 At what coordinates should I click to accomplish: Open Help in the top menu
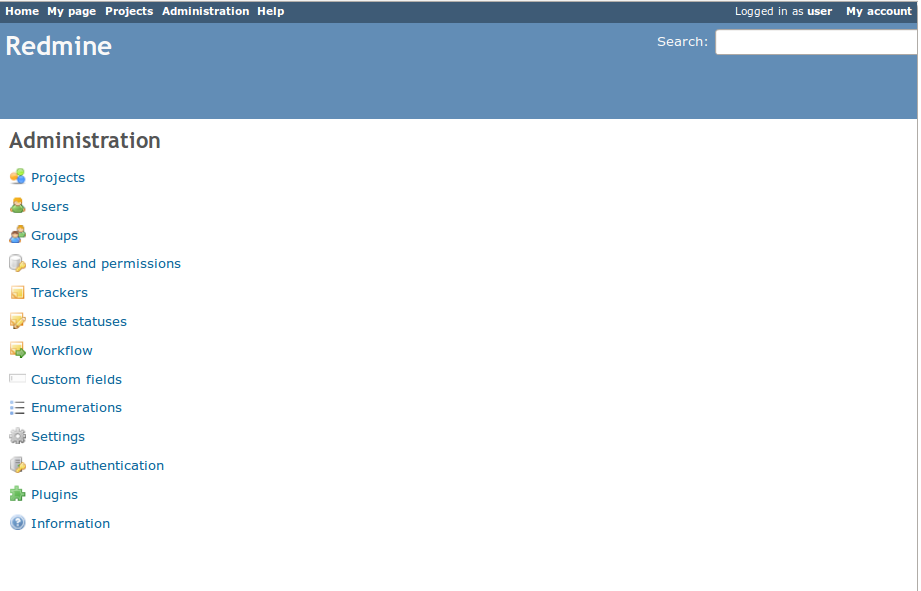tap(270, 11)
